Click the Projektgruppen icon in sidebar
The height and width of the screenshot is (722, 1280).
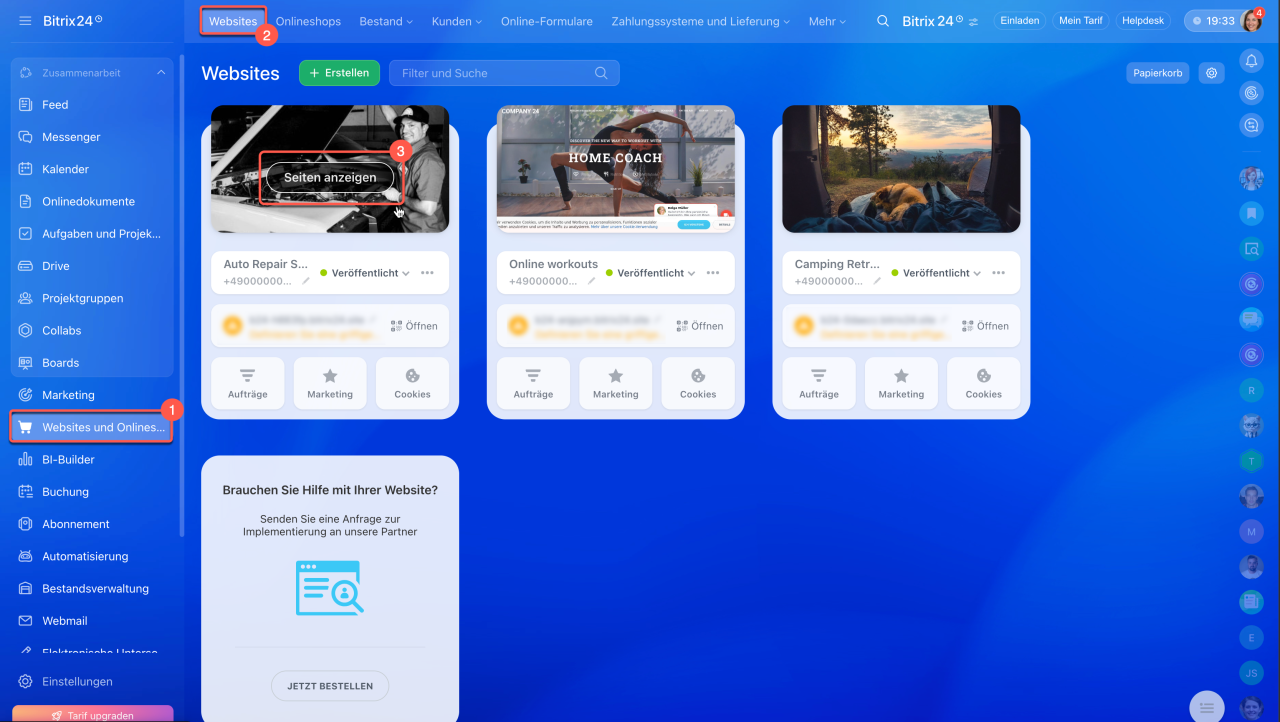tap(26, 298)
